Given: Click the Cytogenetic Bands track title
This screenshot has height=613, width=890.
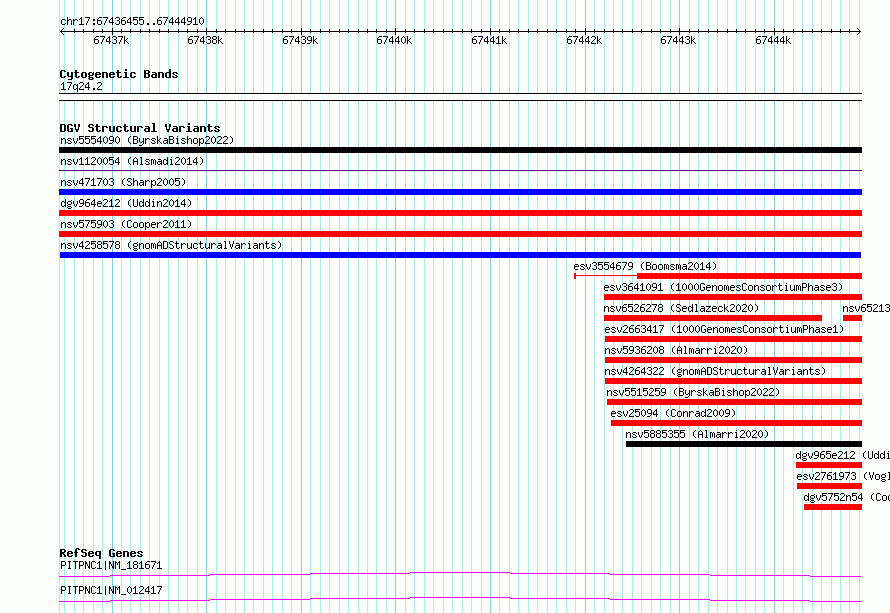Looking at the screenshot, I should click(x=119, y=74).
